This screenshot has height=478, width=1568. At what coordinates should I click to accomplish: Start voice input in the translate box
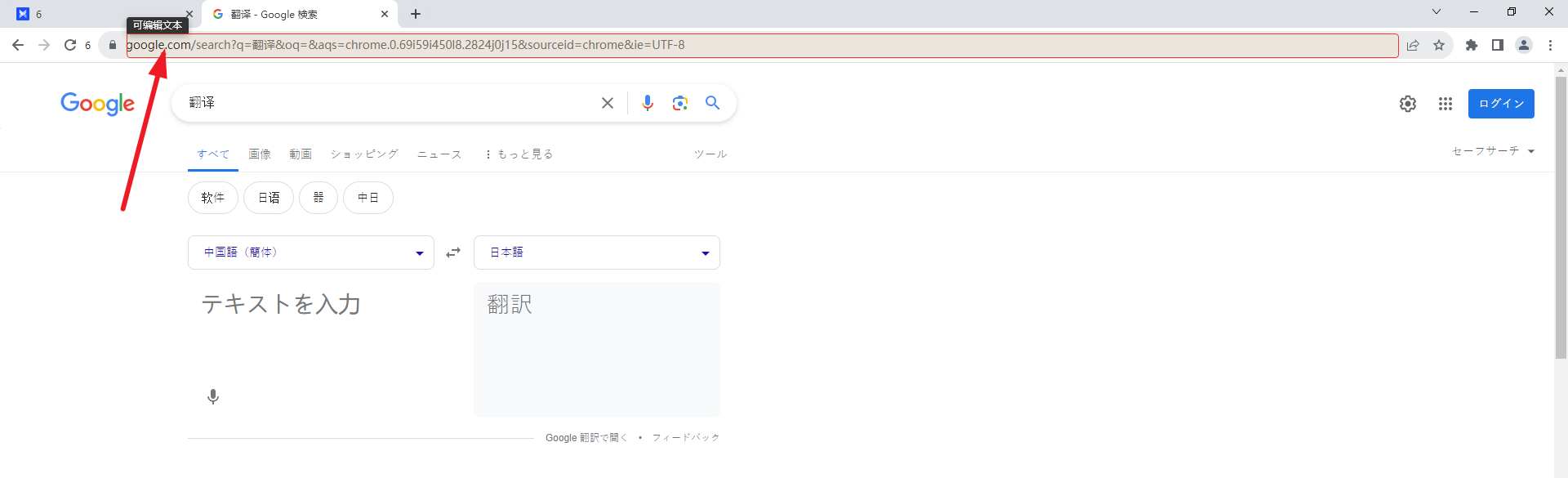pos(213,396)
